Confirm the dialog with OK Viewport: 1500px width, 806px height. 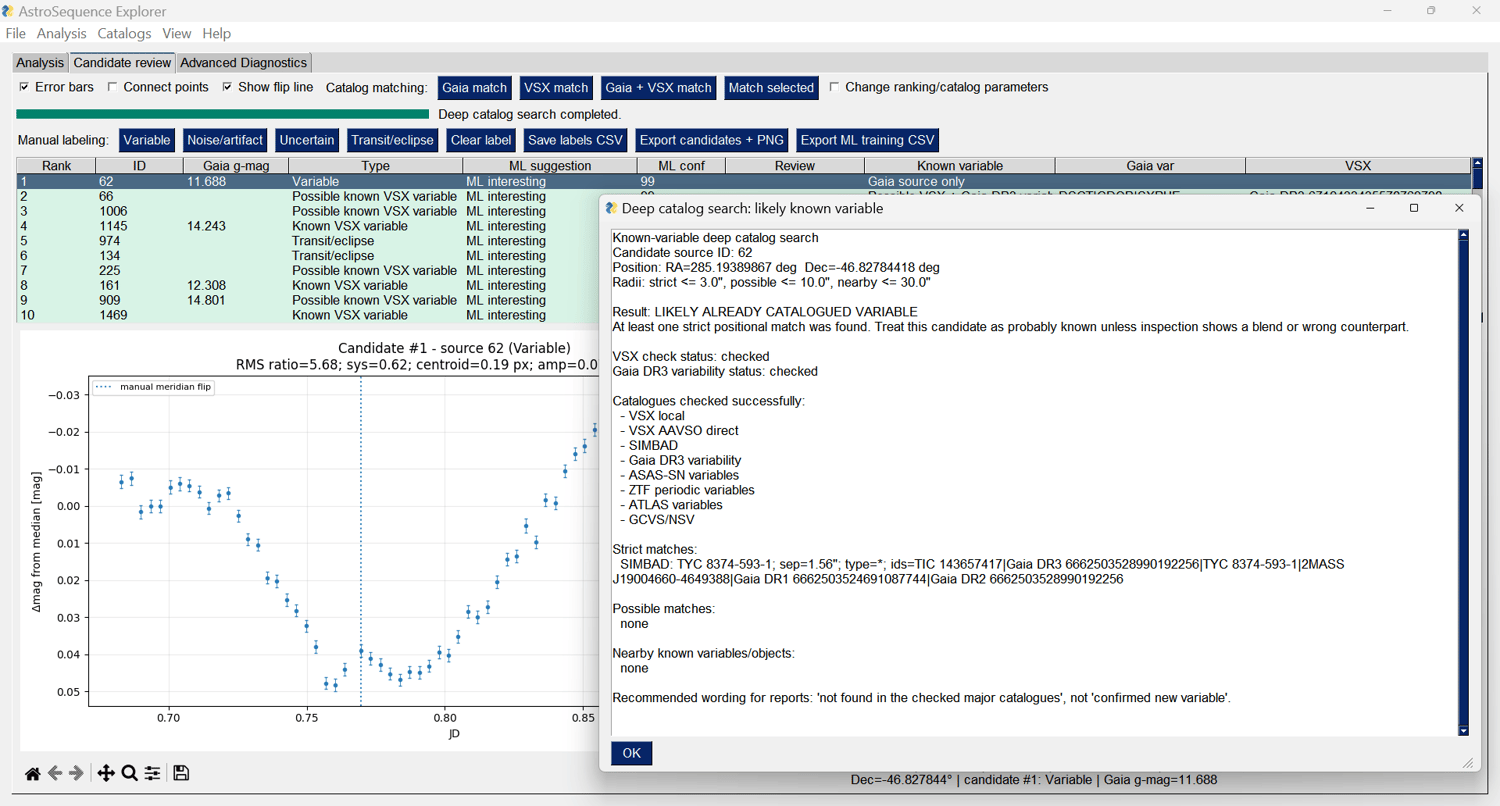[632, 753]
